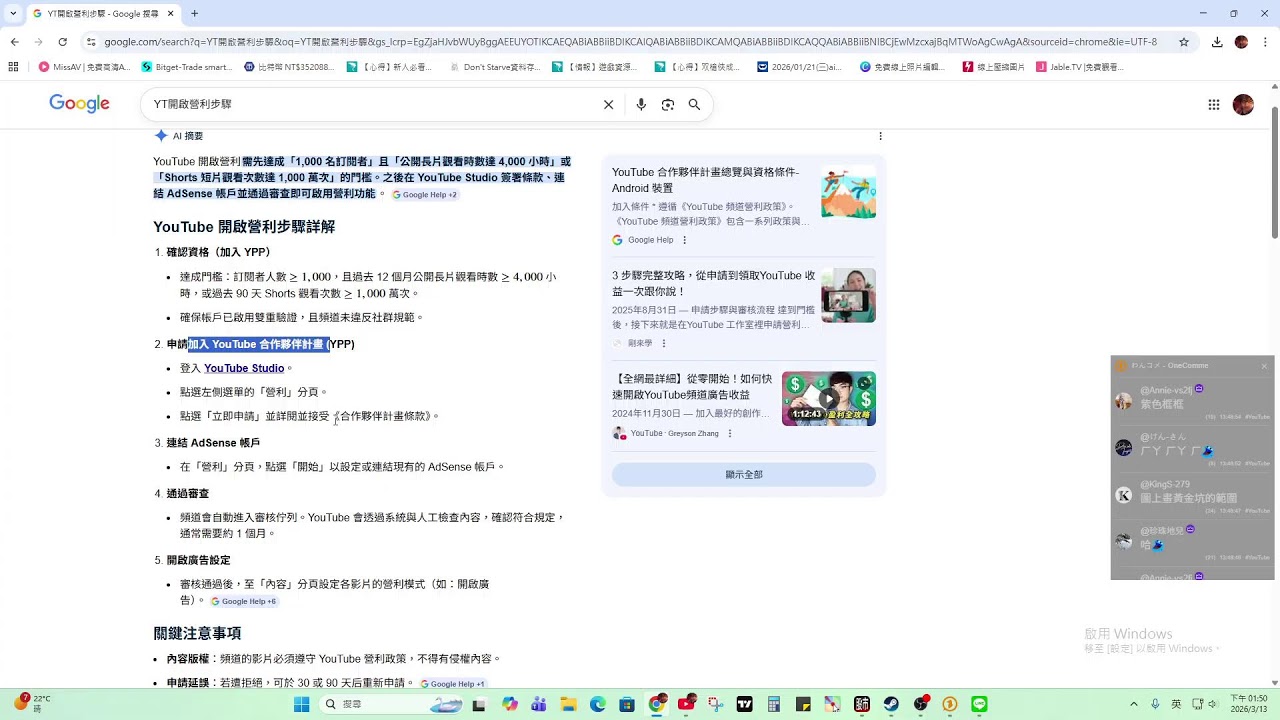
Task: Open the 2026/01/21 bookmark
Action: 800,67
